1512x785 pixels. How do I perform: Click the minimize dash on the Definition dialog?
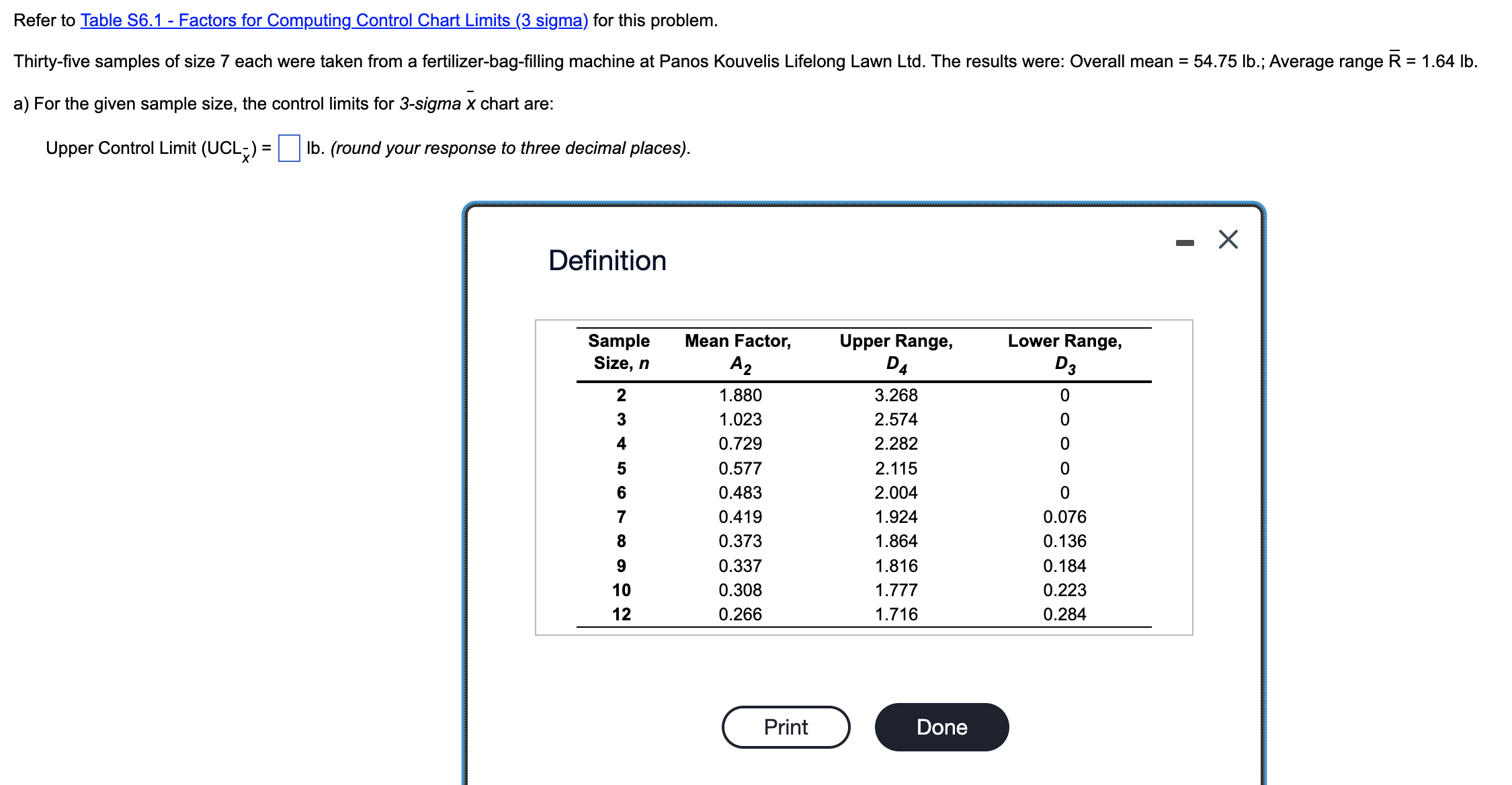[1185, 241]
